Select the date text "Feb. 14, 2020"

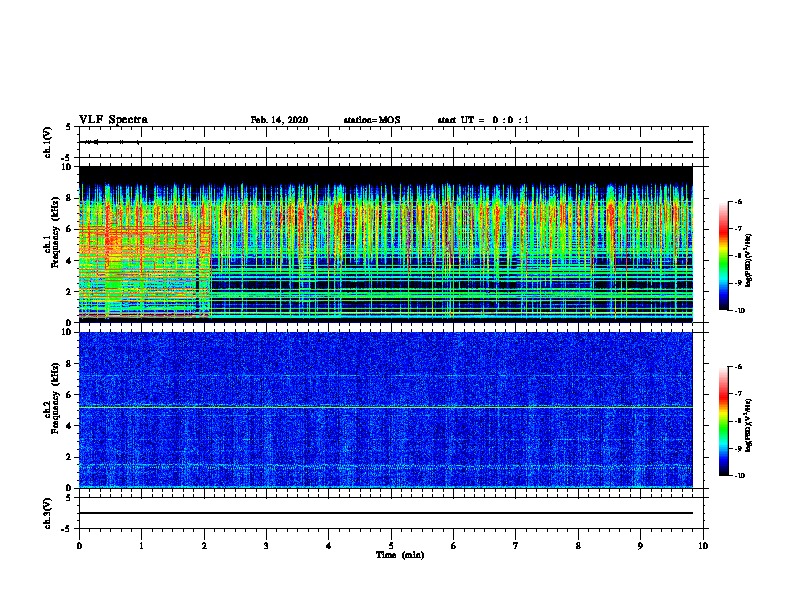pyautogui.click(x=279, y=120)
